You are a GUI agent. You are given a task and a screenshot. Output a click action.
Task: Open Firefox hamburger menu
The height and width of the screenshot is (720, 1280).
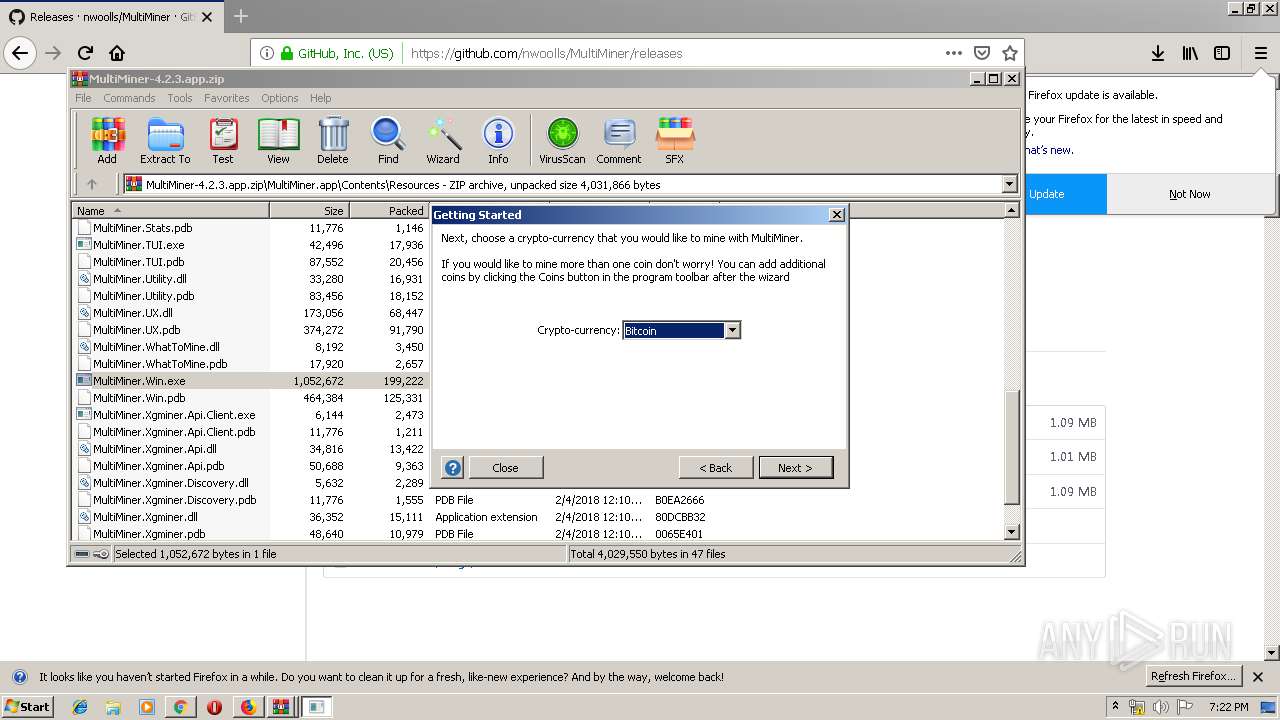tap(1260, 53)
